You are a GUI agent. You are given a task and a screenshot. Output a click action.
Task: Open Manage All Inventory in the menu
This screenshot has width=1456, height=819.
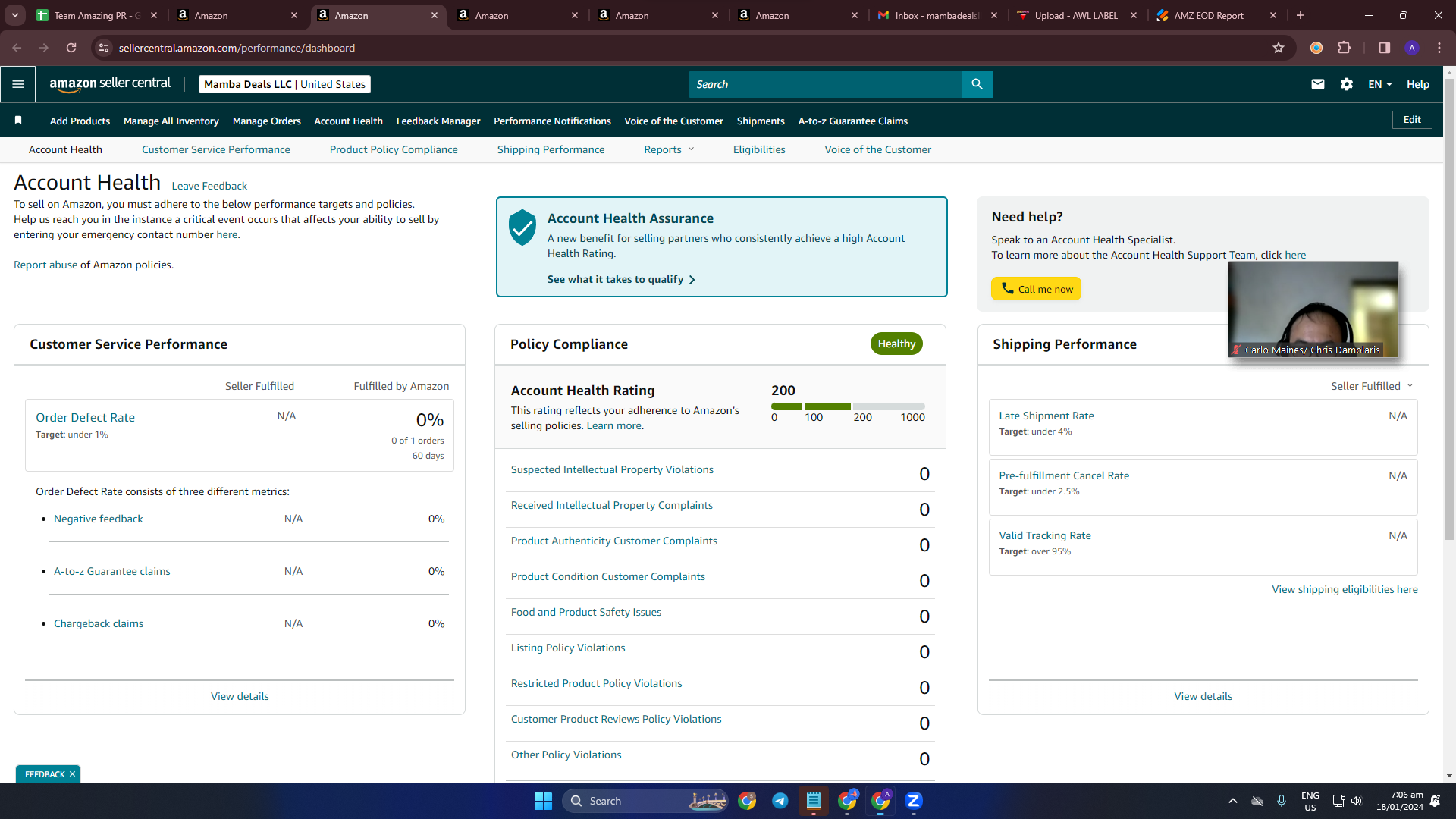click(171, 121)
